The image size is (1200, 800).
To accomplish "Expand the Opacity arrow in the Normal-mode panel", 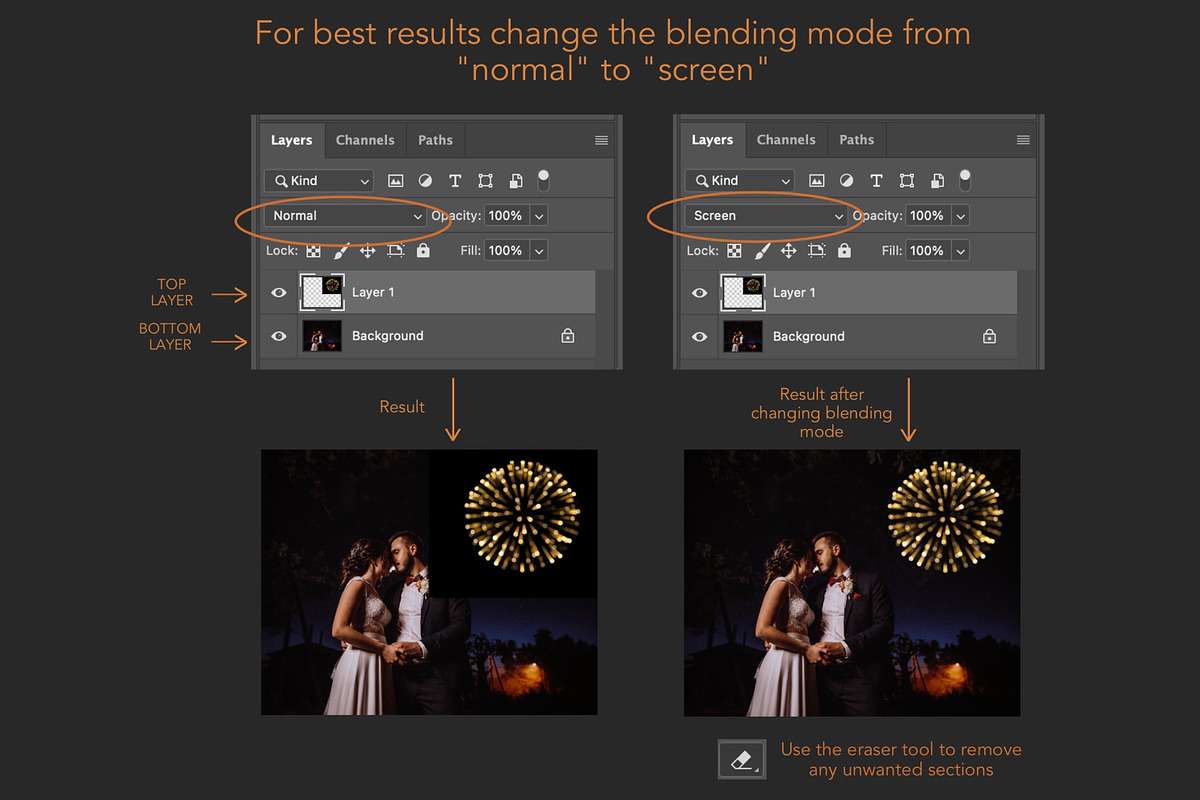I will (x=539, y=216).
